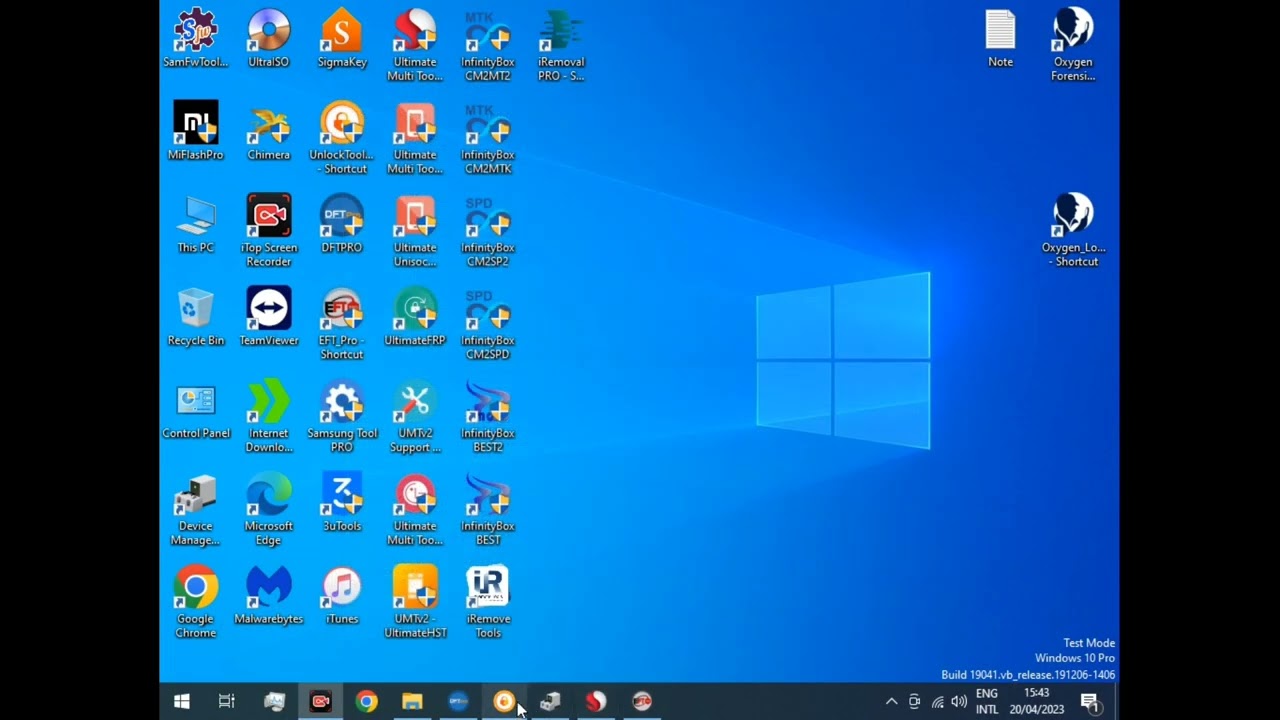Open the SigmaKey desktop icon
This screenshot has height=720, width=1280.
342,38
